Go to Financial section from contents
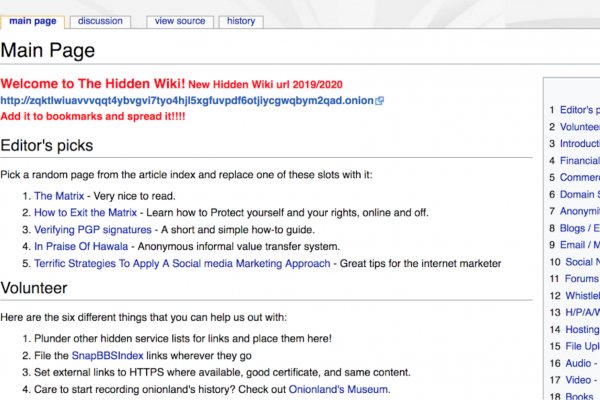Image resolution: width=600 pixels, height=400 pixels. (x=579, y=161)
